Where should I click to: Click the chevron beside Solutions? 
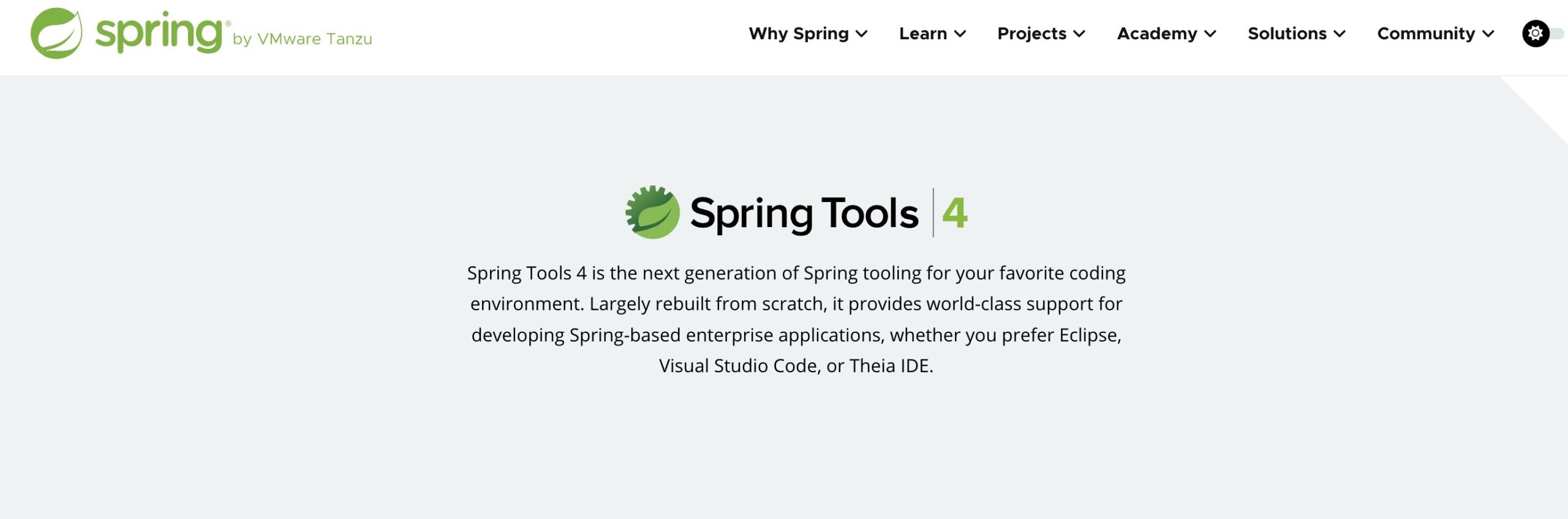coord(1340,34)
